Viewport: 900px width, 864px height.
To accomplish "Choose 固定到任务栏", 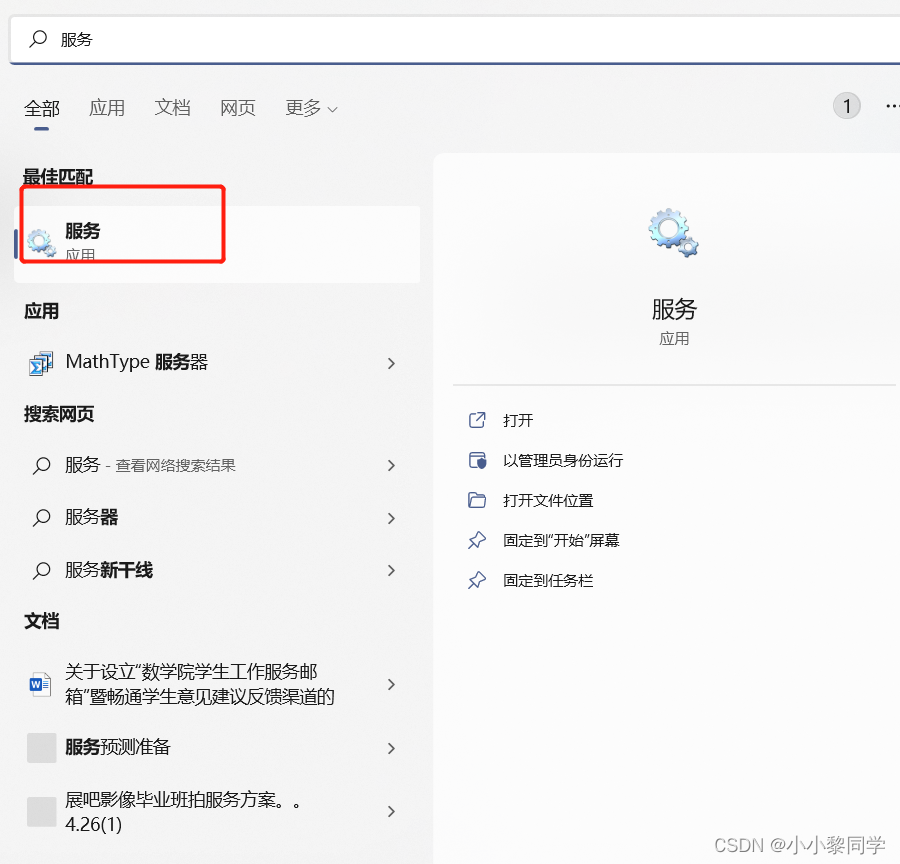I will click(x=548, y=580).
